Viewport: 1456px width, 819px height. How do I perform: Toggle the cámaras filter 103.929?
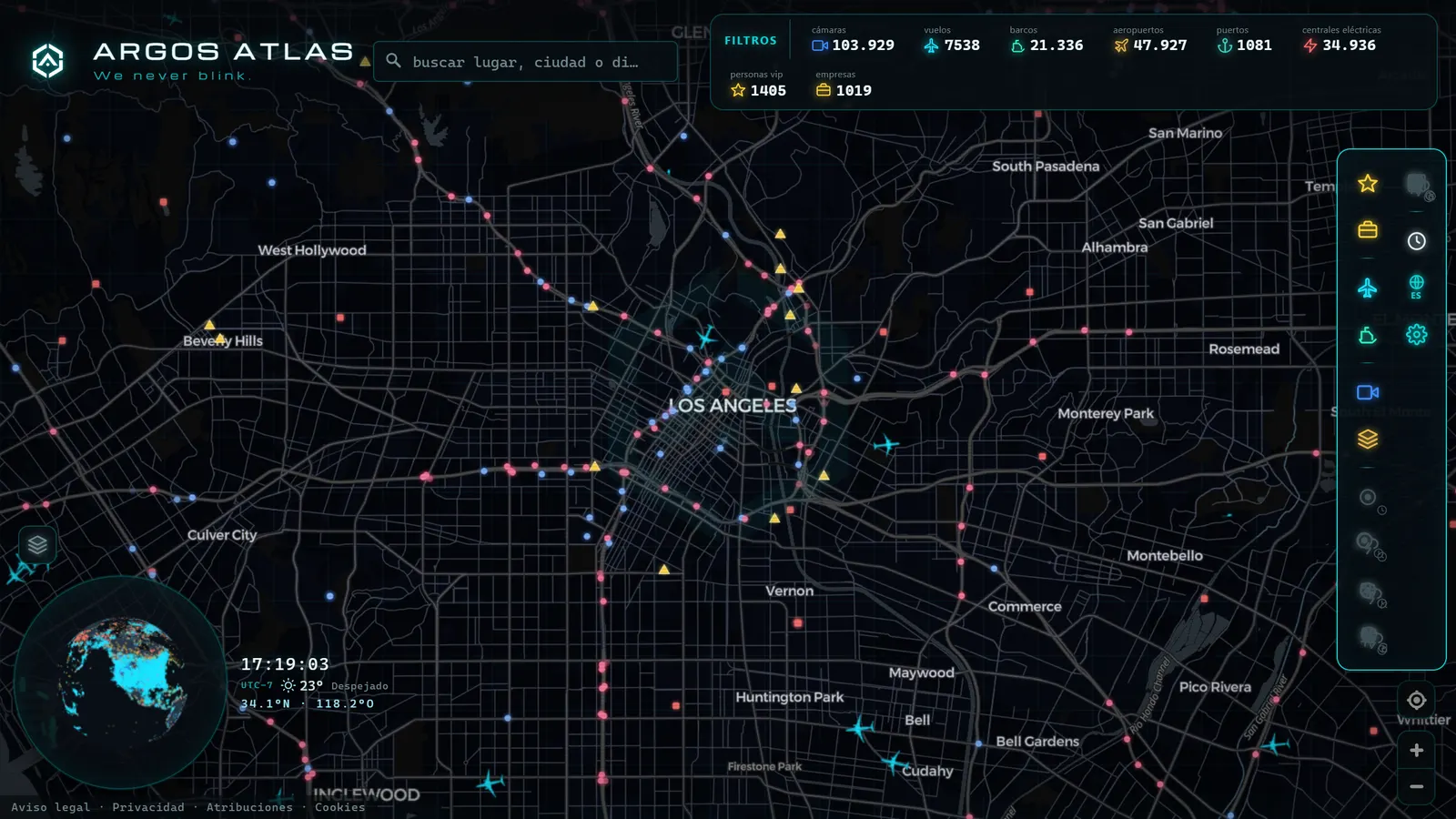tap(853, 39)
